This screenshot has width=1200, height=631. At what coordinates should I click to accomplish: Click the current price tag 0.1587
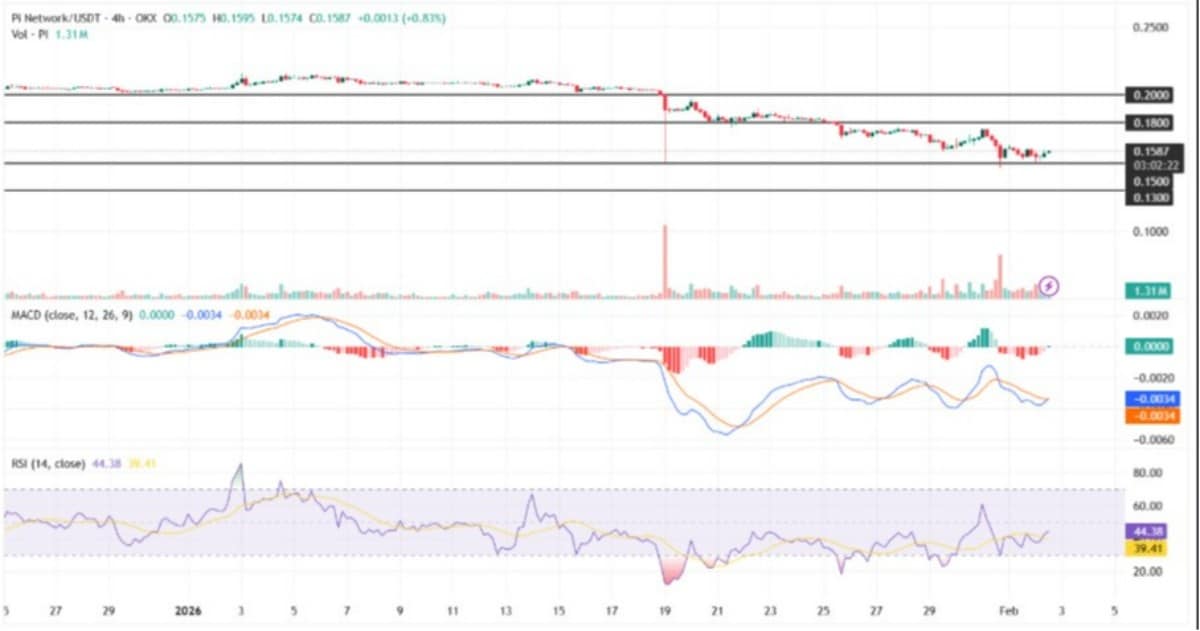point(1151,151)
